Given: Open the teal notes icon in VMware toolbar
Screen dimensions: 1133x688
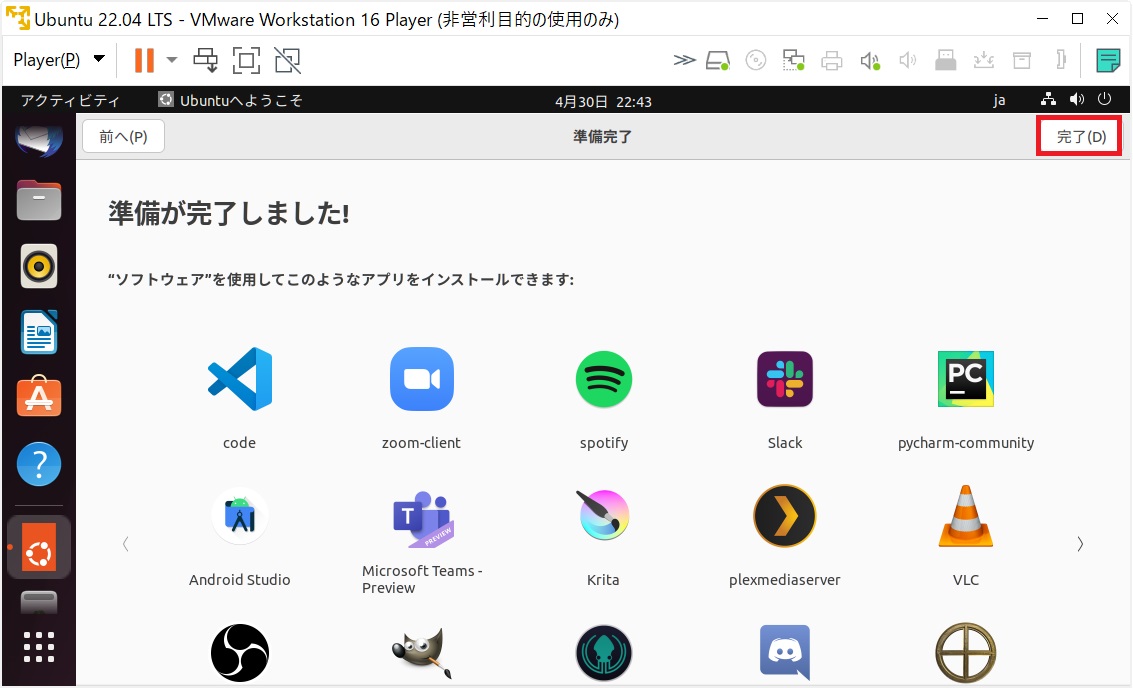Looking at the screenshot, I should pyautogui.click(x=1108, y=60).
